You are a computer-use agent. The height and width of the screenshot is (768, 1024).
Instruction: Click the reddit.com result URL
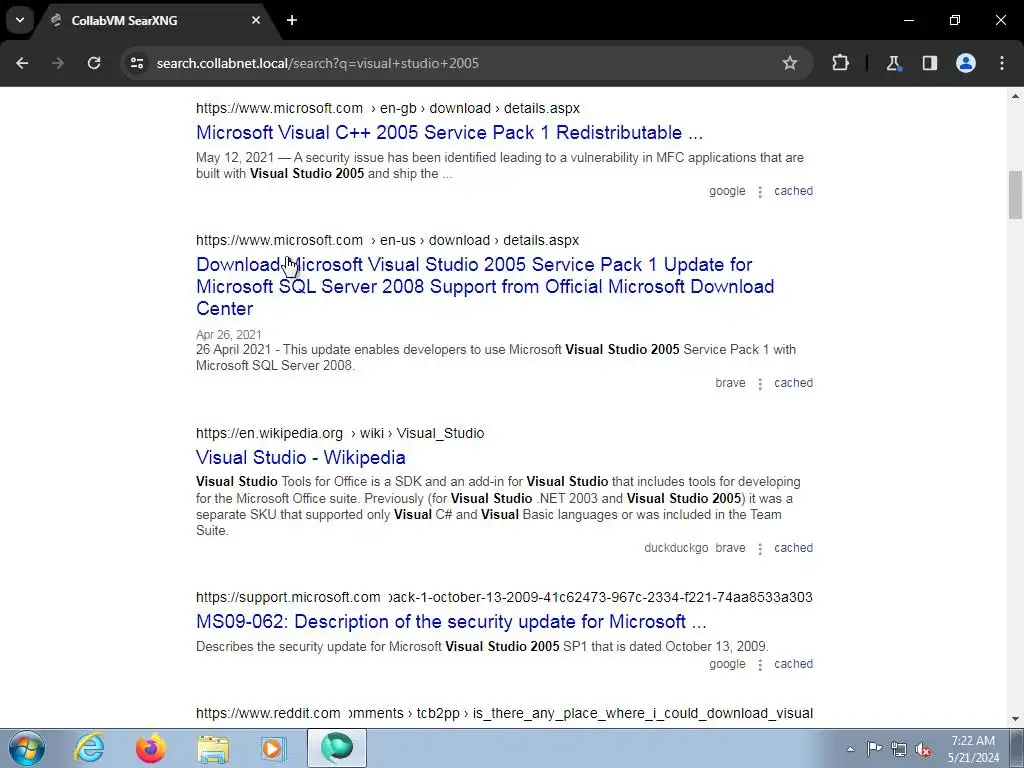click(504, 713)
